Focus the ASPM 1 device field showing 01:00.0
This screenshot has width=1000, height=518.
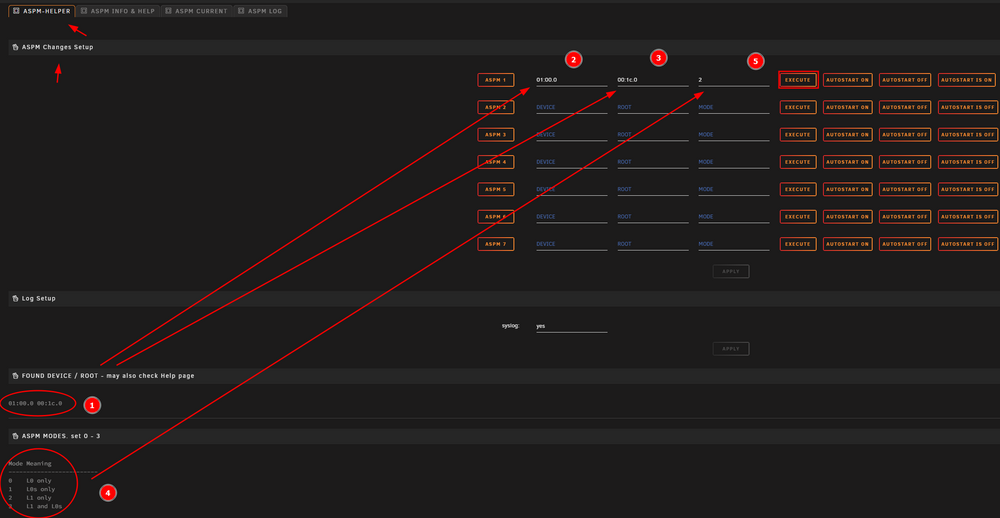[571, 80]
